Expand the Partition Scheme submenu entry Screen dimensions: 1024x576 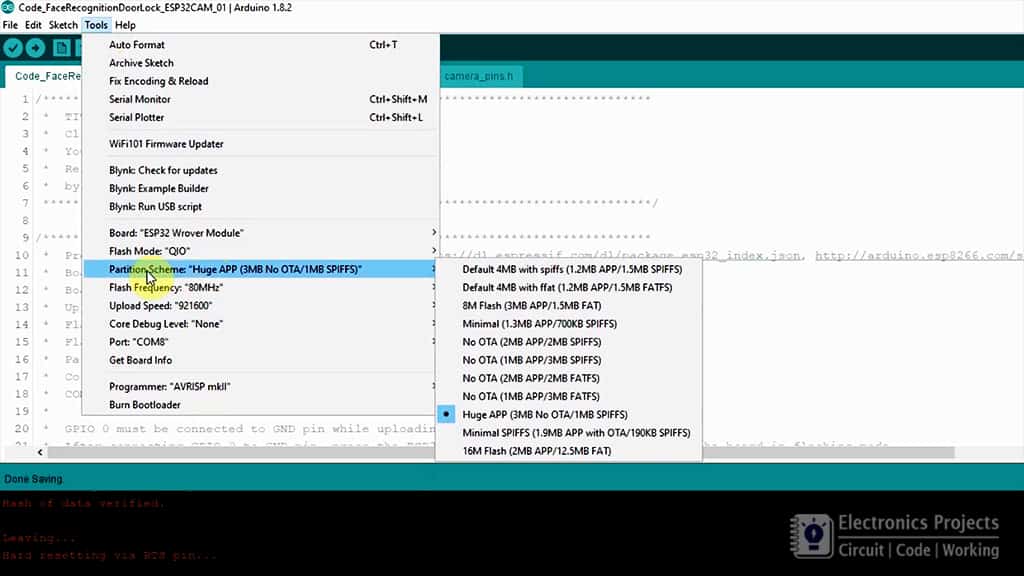(x=261, y=269)
